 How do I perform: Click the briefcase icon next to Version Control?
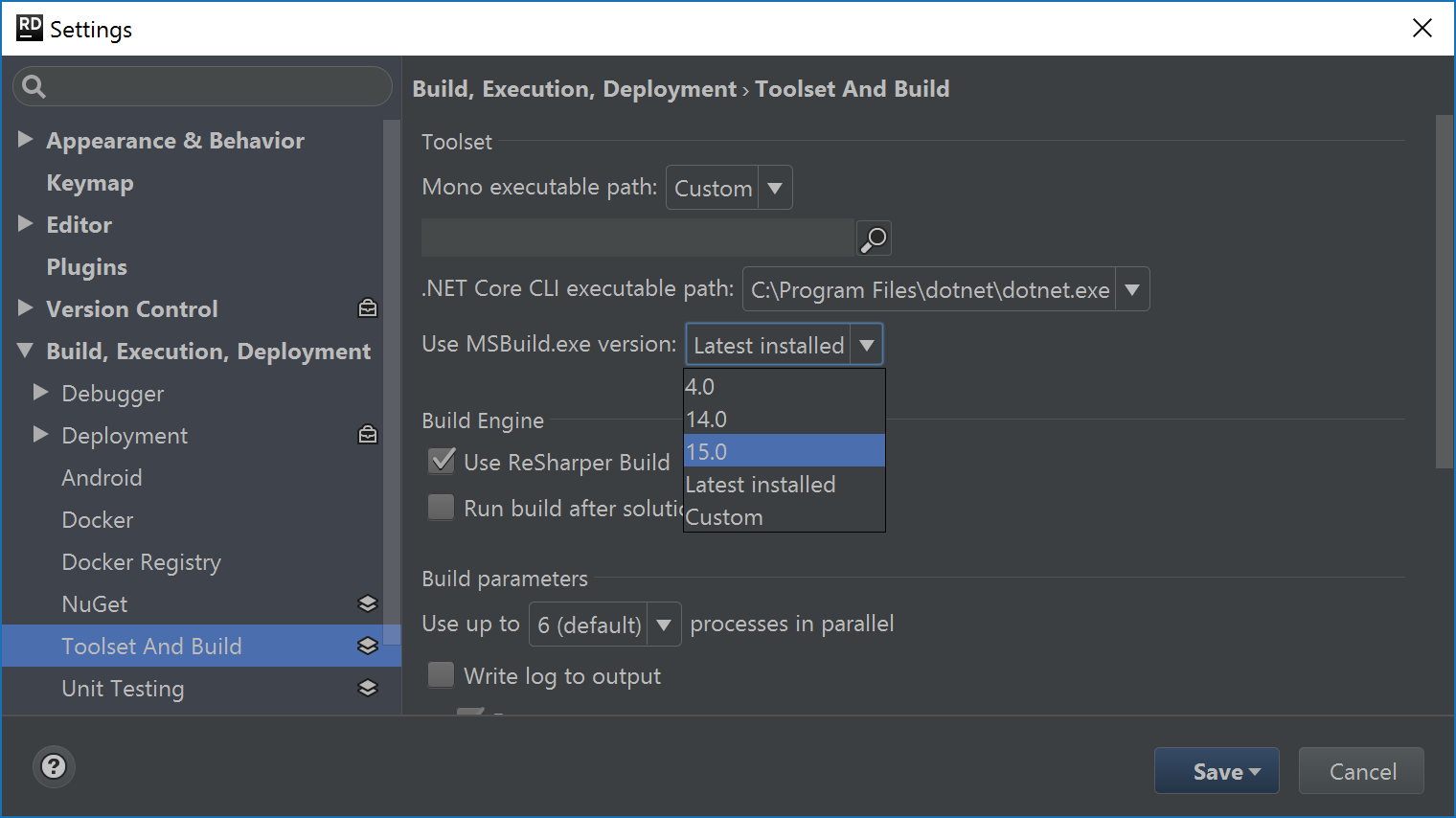[x=368, y=308]
